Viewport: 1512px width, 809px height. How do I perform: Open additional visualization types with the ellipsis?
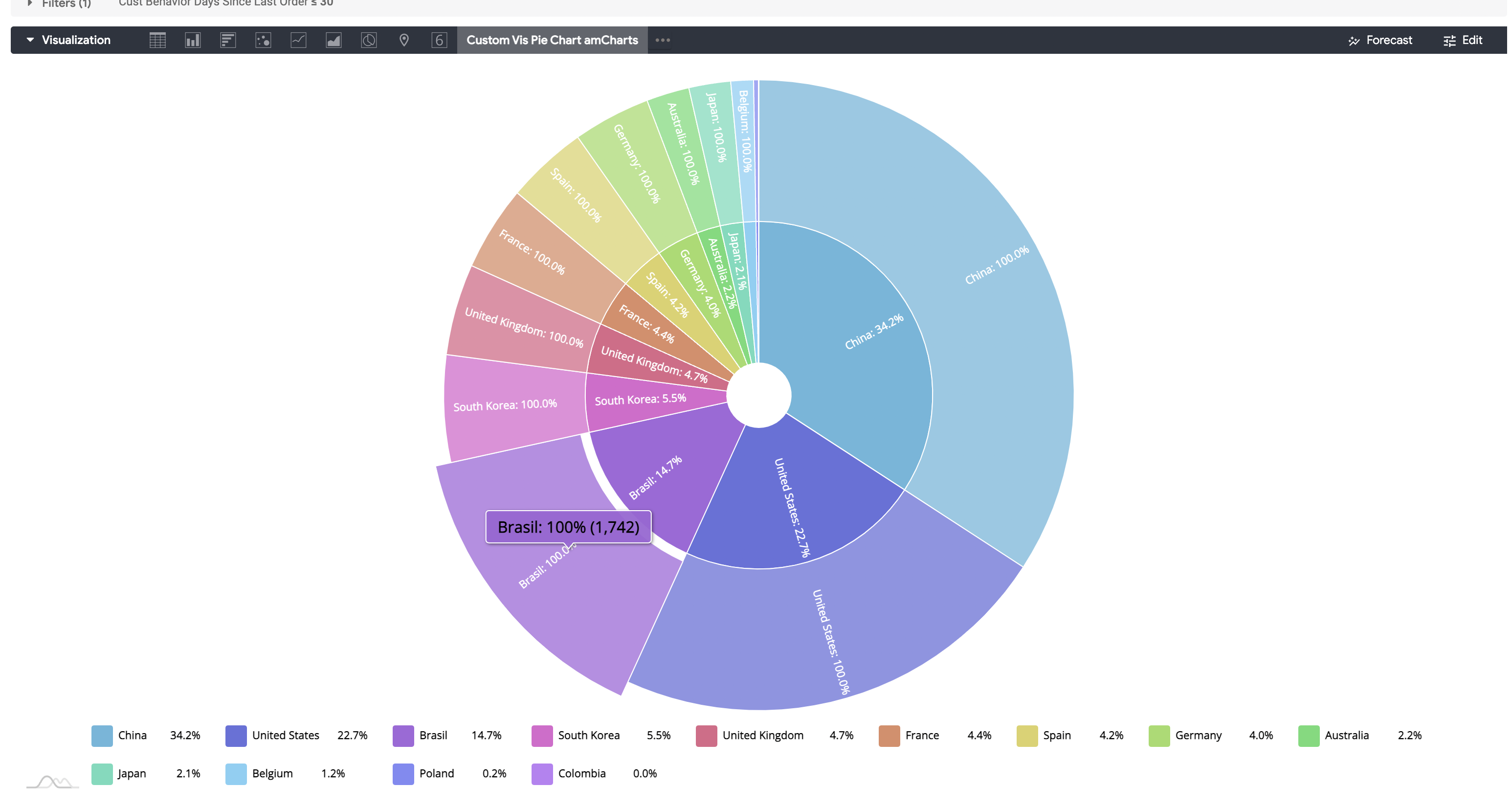click(662, 40)
